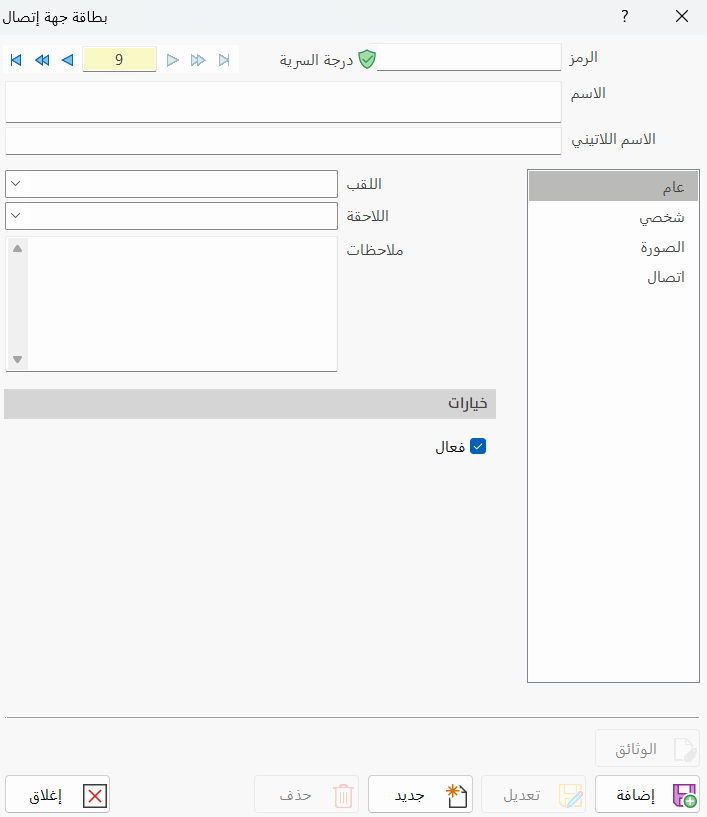
Task: Select the شخصي personal tab
Action: coord(613,217)
